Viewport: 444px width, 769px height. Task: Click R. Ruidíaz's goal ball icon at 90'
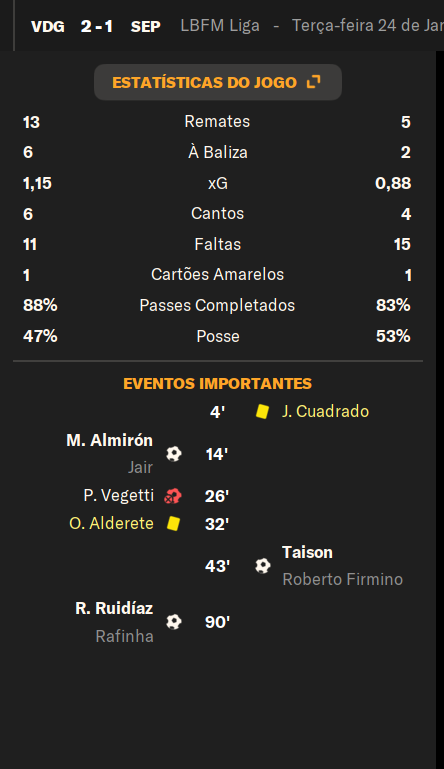tap(174, 622)
